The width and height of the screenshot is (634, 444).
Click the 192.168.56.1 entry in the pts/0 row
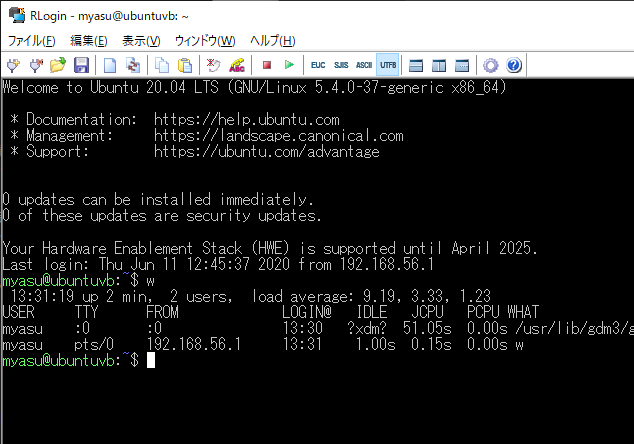tap(193, 345)
